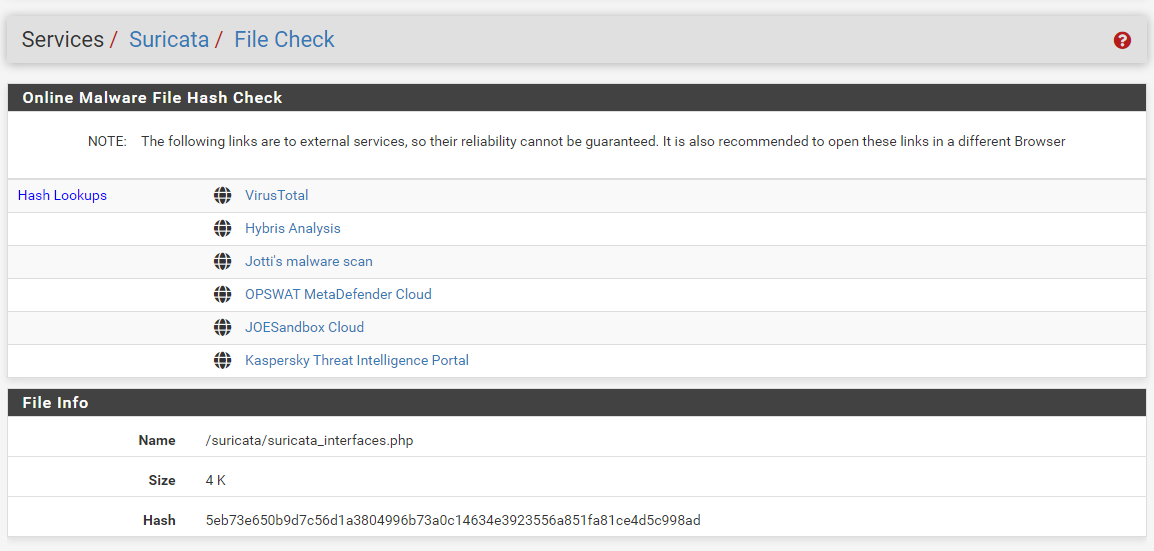Click the hash value starting with 5eb73e65

(x=453, y=521)
